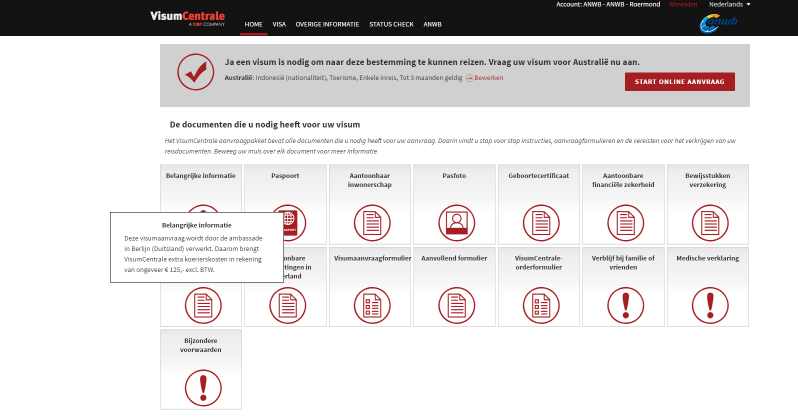Open the VisumCentrale-orderformulier form icon

click(539, 302)
